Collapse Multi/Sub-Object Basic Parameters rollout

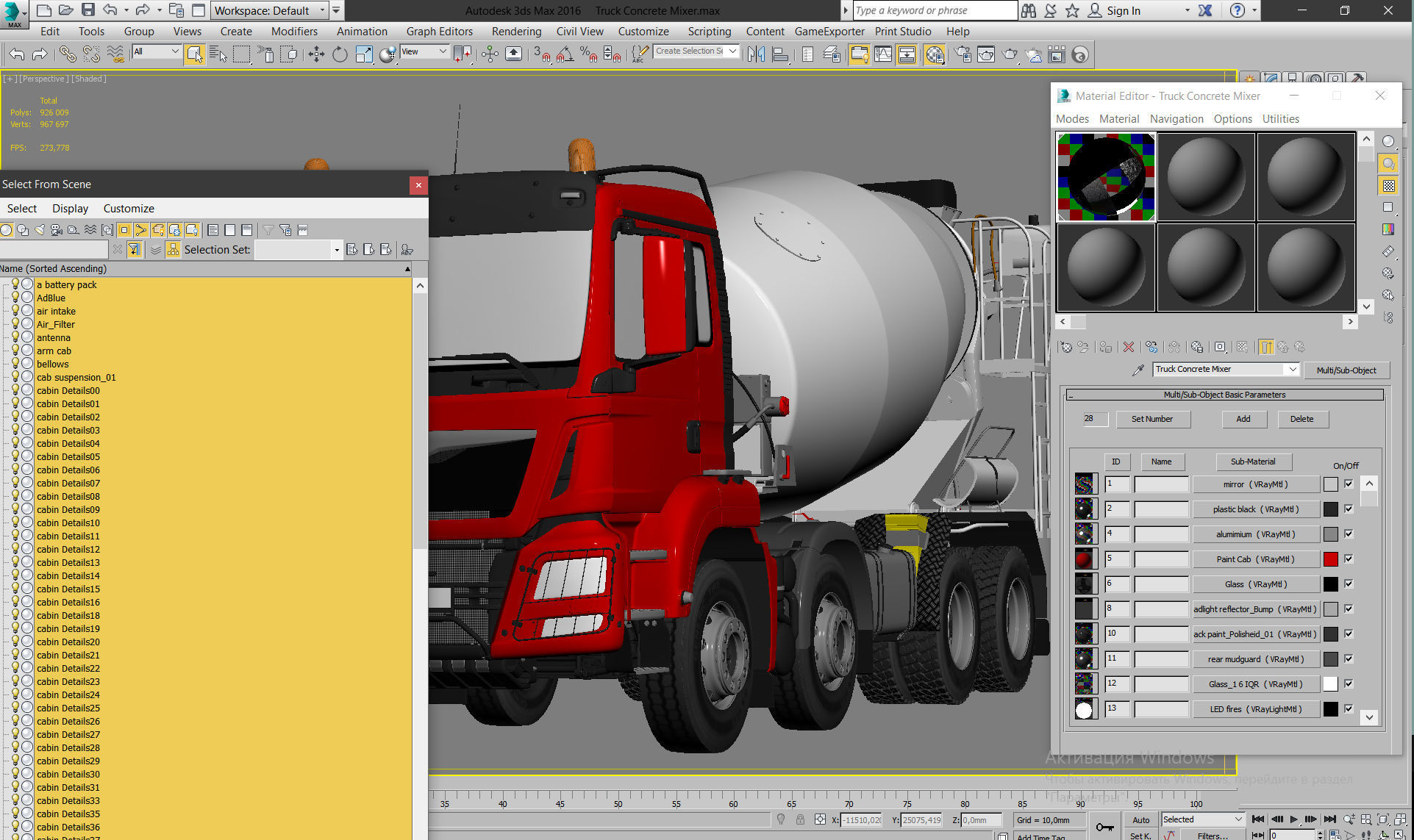pyautogui.click(x=1225, y=395)
